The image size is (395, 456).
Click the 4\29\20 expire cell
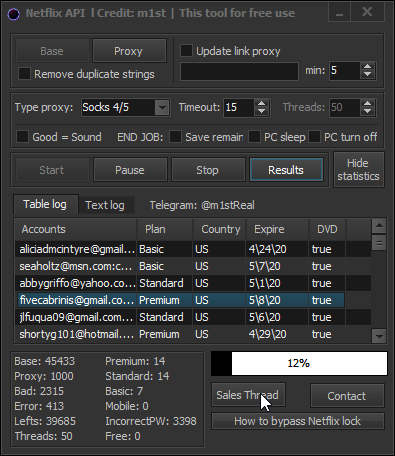277,334
